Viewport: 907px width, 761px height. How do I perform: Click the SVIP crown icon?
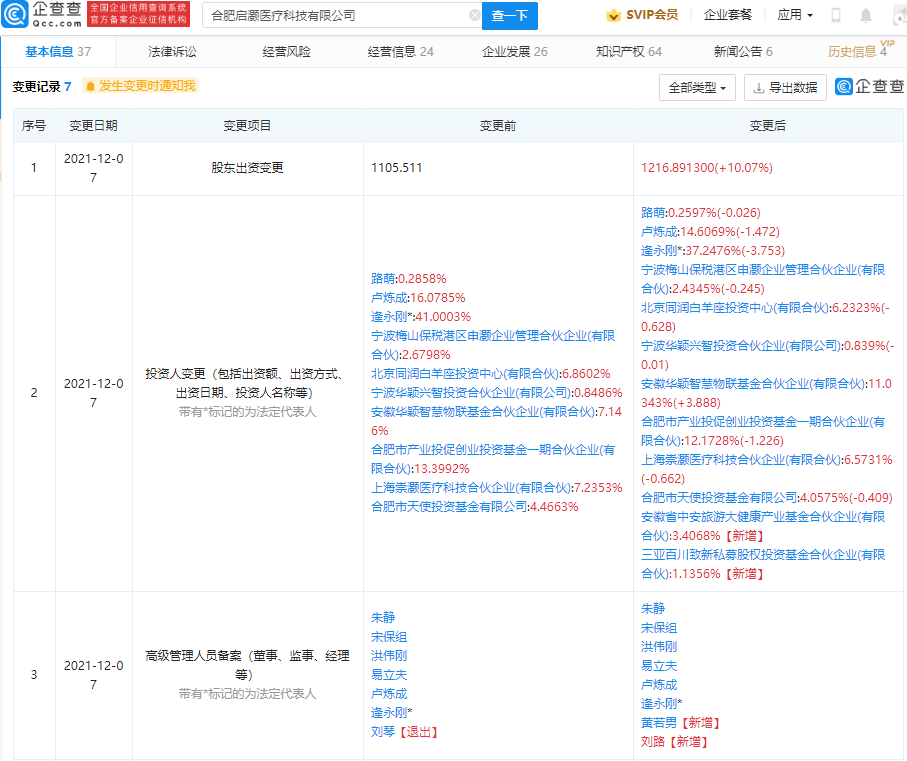click(x=613, y=15)
